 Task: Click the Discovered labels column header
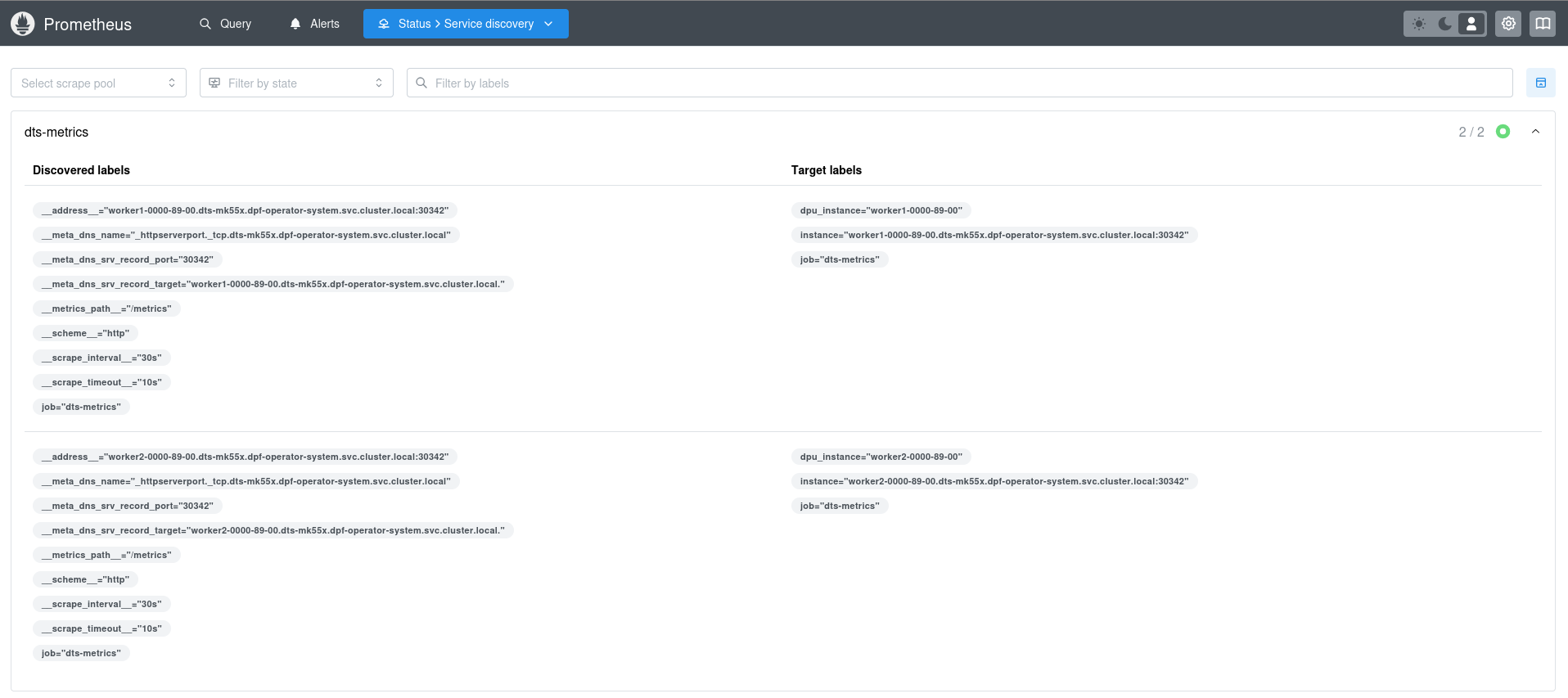coord(81,170)
